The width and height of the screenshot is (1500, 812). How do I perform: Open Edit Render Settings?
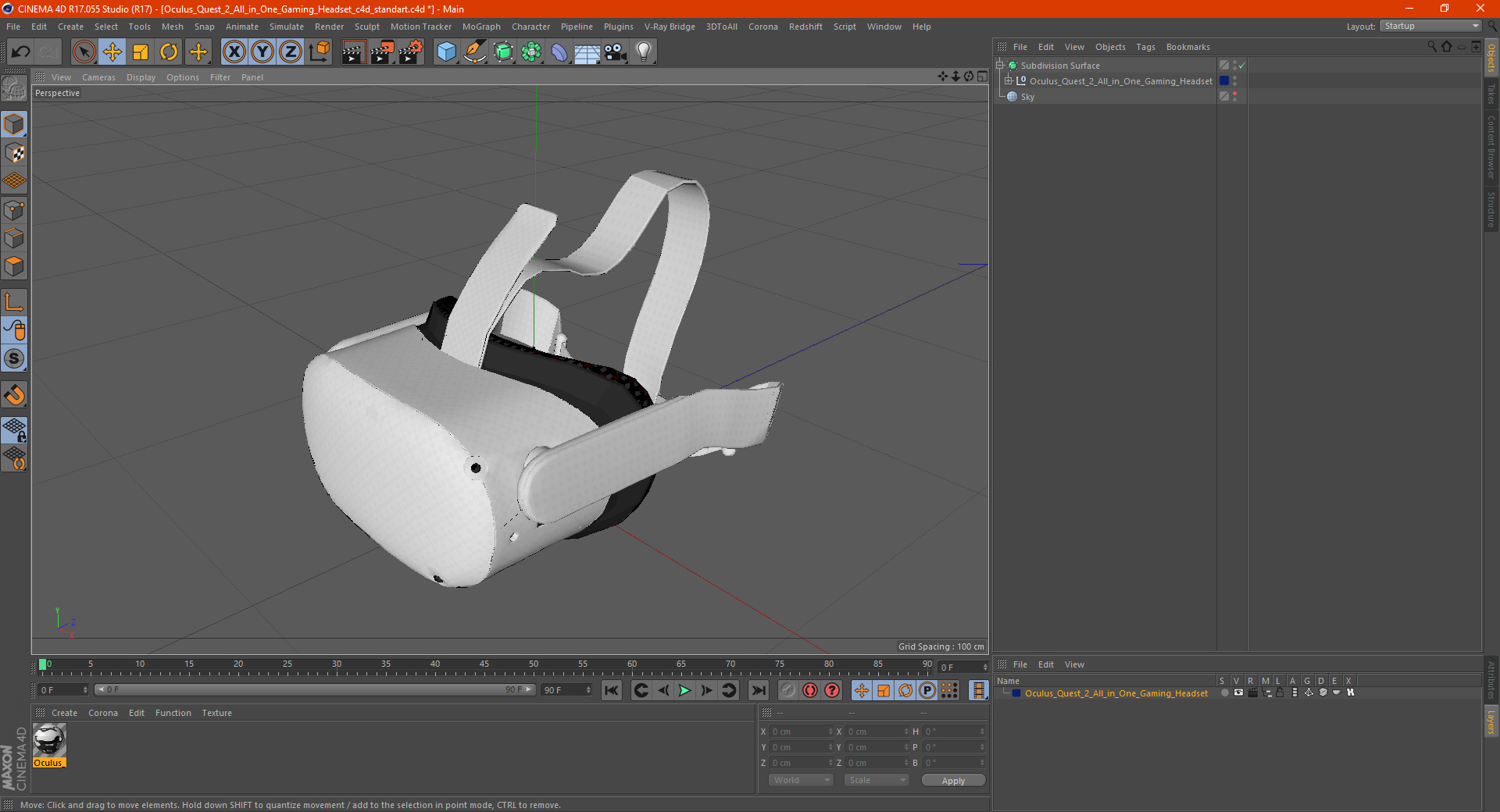(x=411, y=52)
